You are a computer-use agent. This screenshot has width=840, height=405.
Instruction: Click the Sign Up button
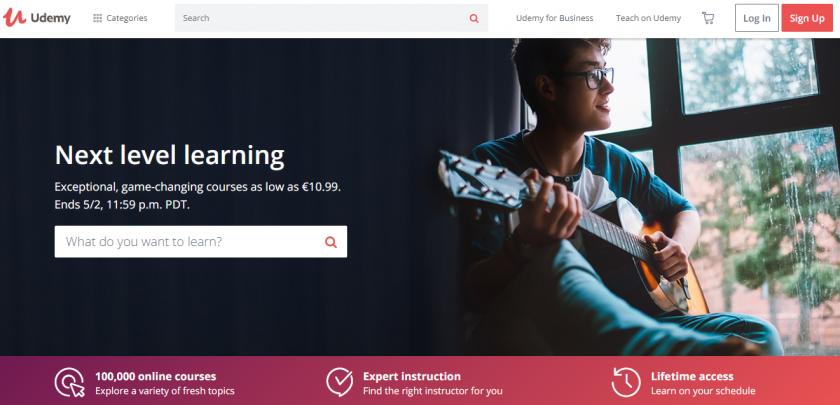(x=807, y=18)
